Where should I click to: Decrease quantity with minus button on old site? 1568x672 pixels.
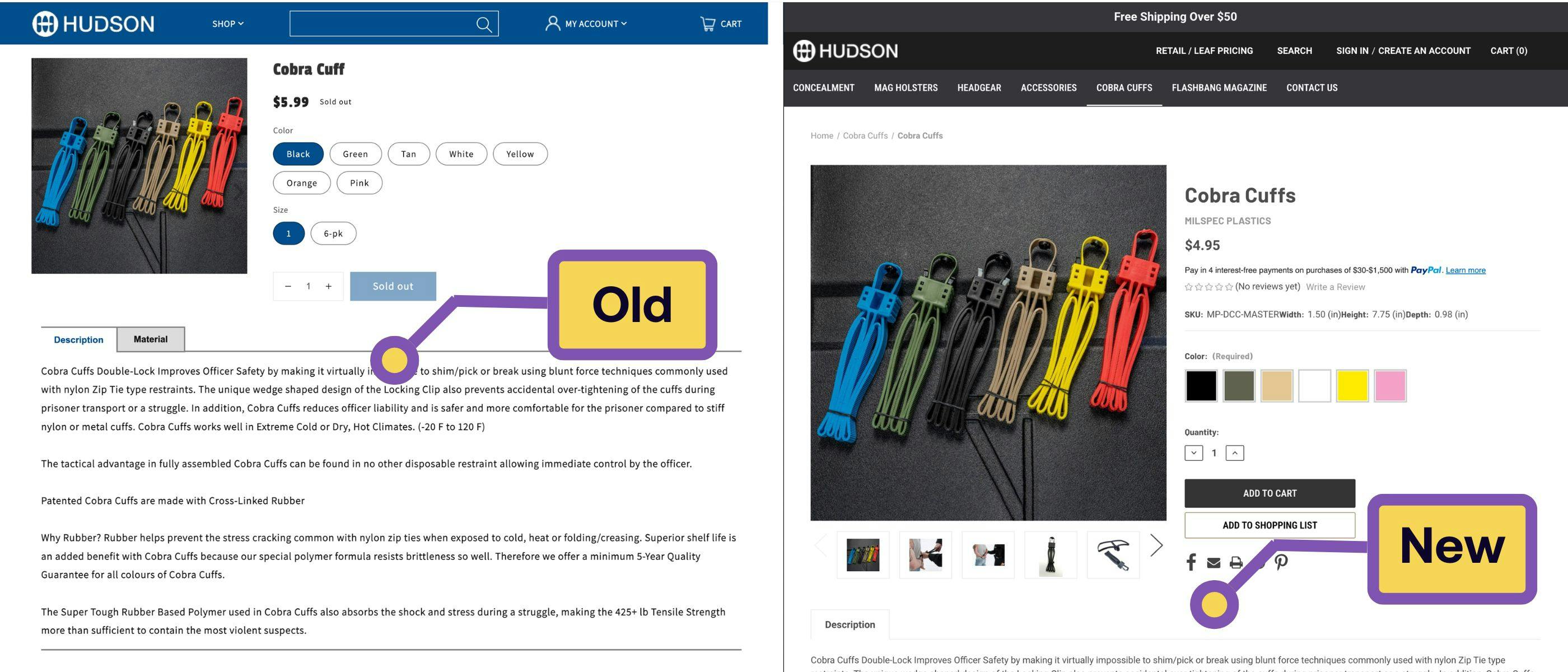pyautogui.click(x=288, y=286)
